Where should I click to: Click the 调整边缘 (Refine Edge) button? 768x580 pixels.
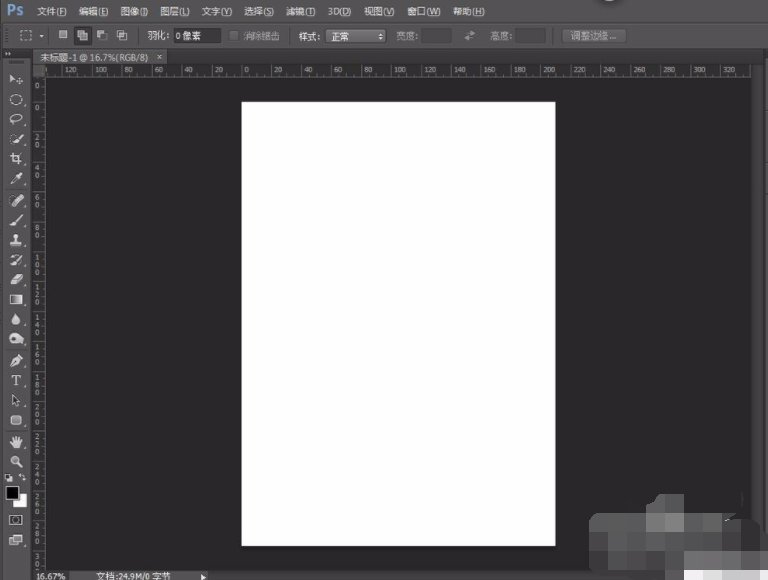coord(594,36)
